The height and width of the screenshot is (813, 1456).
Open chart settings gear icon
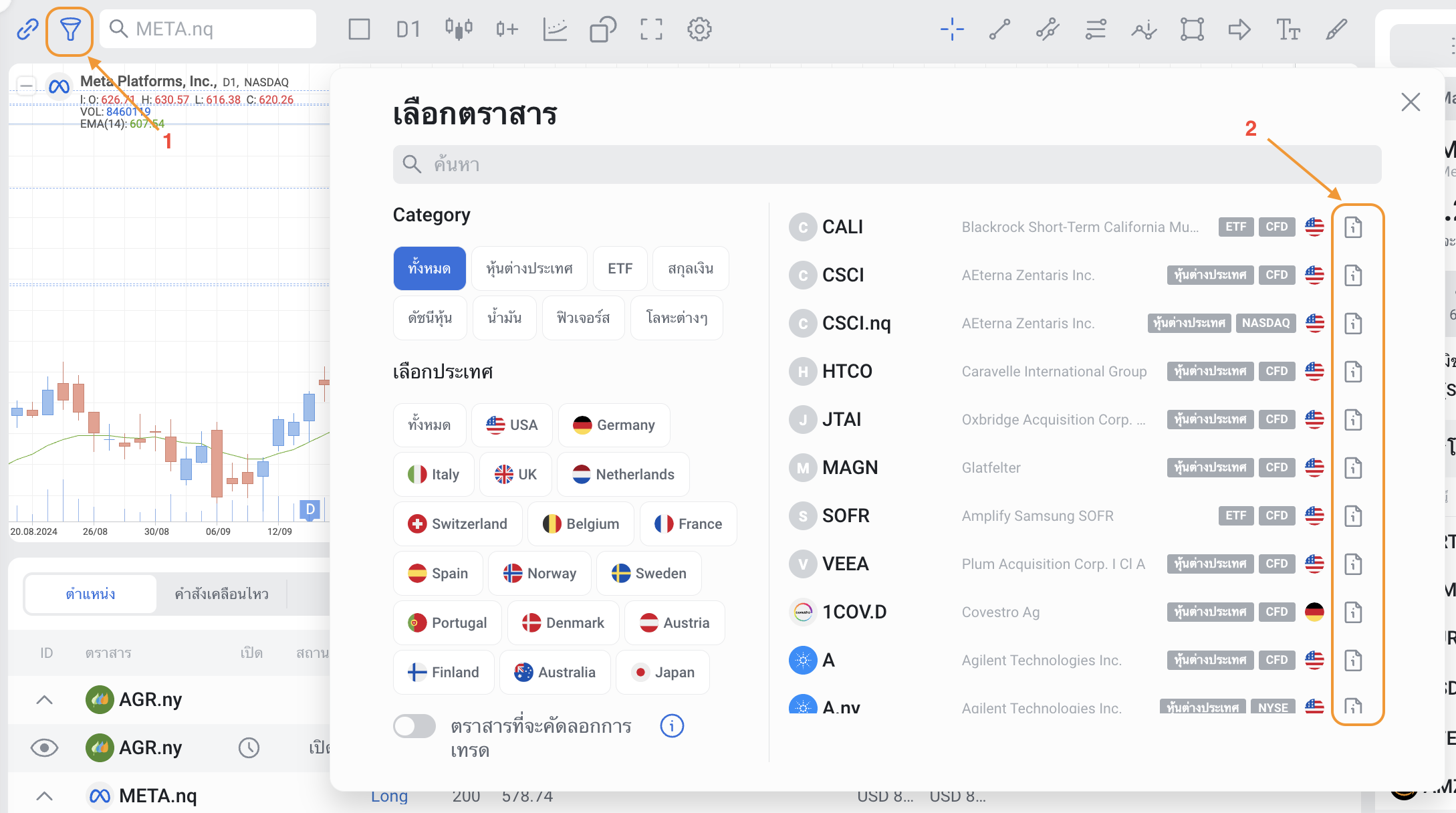[x=699, y=29]
